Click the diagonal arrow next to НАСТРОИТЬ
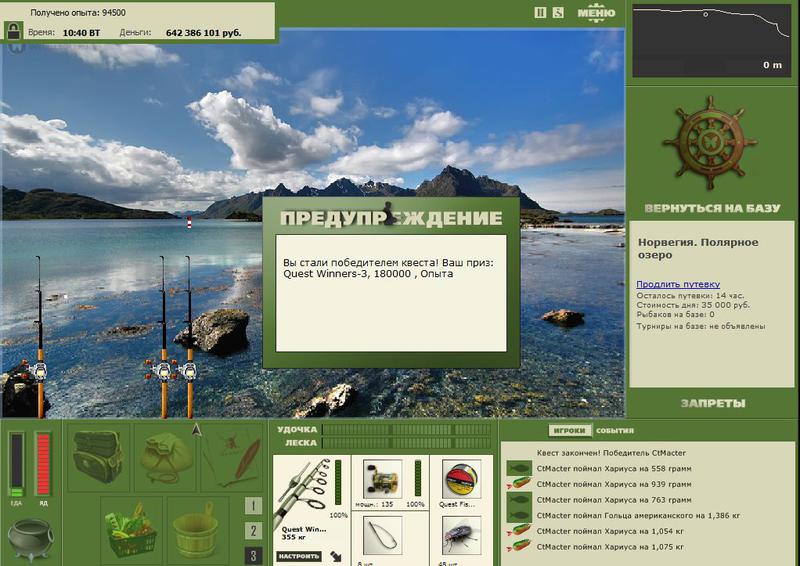Image resolution: width=800 pixels, height=566 pixels. [x=336, y=556]
